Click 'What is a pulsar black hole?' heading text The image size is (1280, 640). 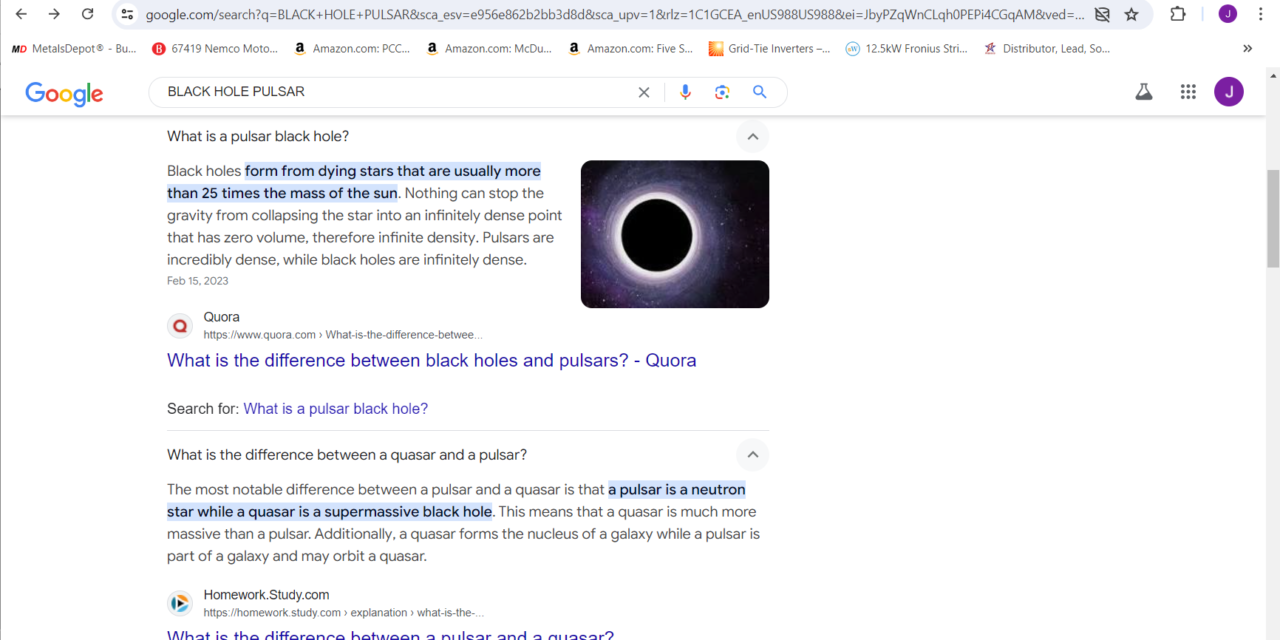[258, 136]
